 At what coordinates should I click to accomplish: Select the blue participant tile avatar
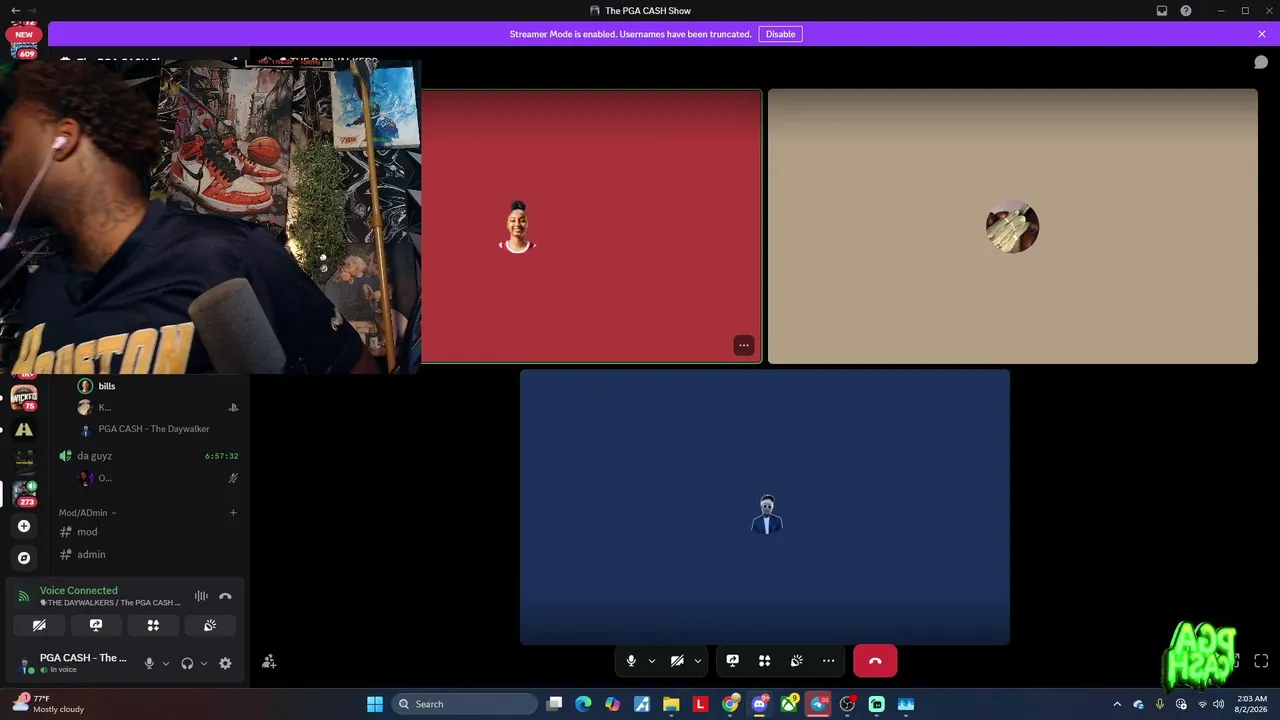(766, 514)
